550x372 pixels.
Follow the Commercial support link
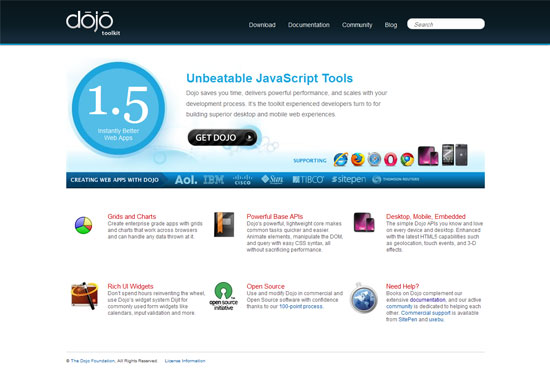[425, 313]
